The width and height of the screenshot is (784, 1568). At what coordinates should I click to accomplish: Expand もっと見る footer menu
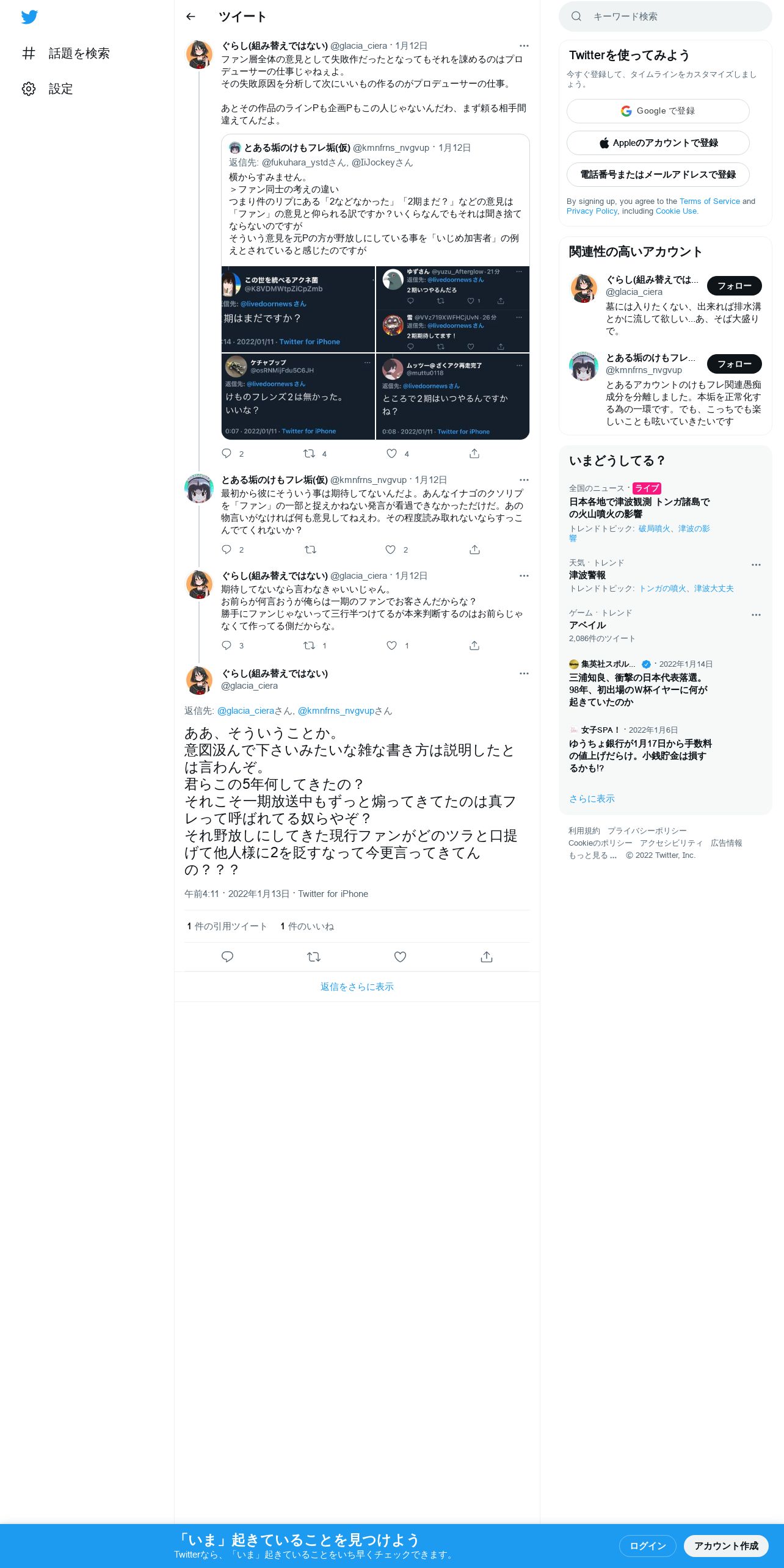tap(593, 855)
